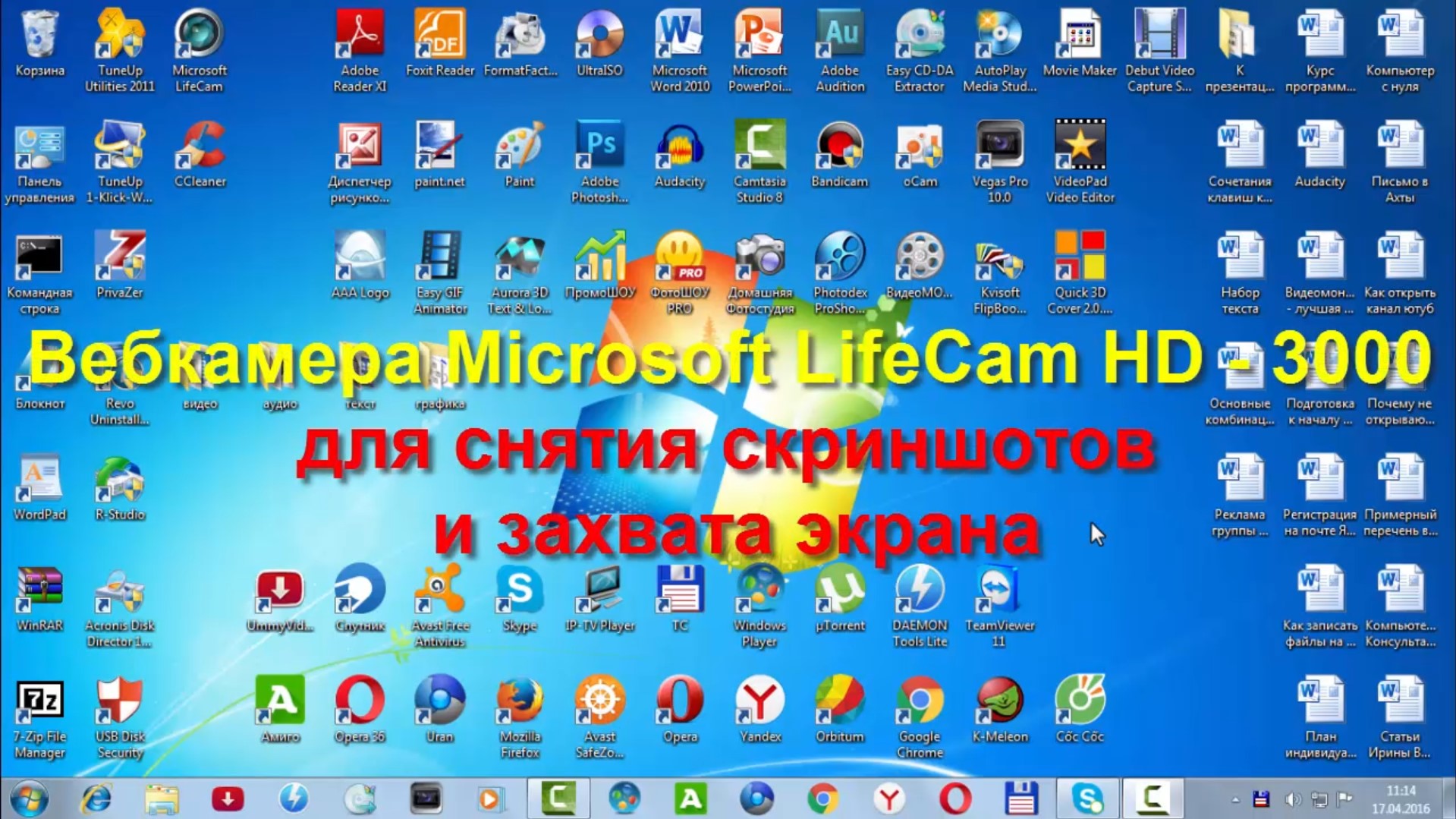This screenshot has height=819, width=1456.
Task: Launch Bandicam desktop shortcut
Action: click(840, 155)
